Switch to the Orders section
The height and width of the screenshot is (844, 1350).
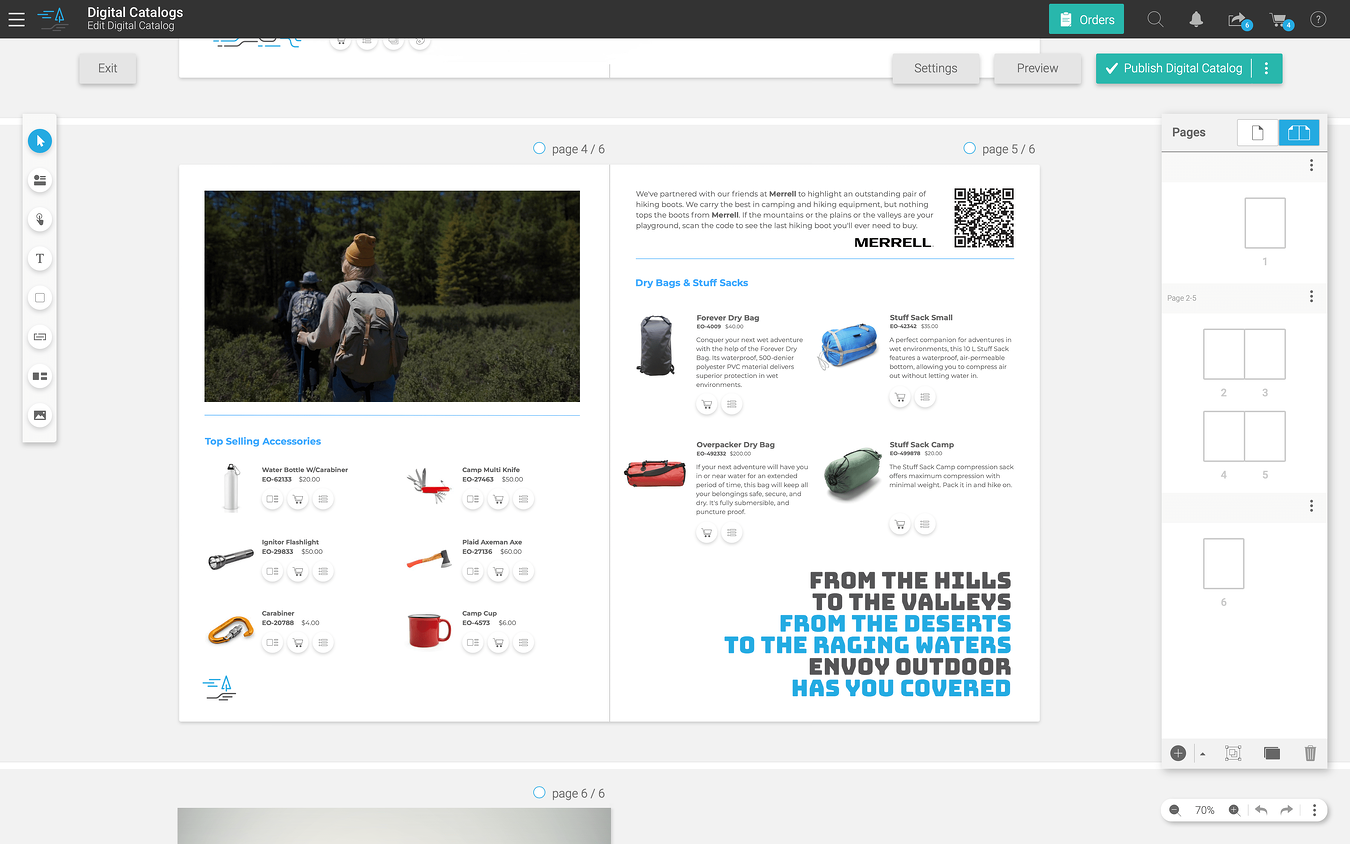pyautogui.click(x=1086, y=18)
